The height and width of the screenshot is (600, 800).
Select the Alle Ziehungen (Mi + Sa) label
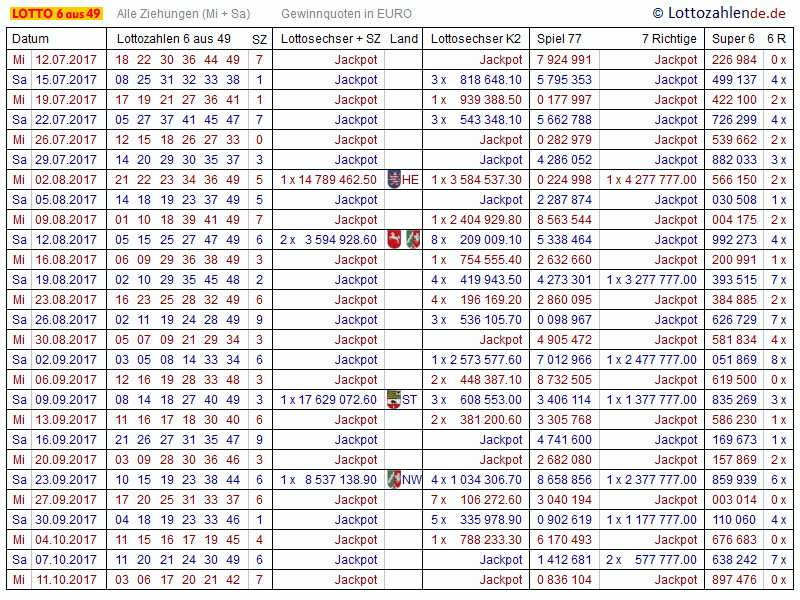click(x=183, y=13)
